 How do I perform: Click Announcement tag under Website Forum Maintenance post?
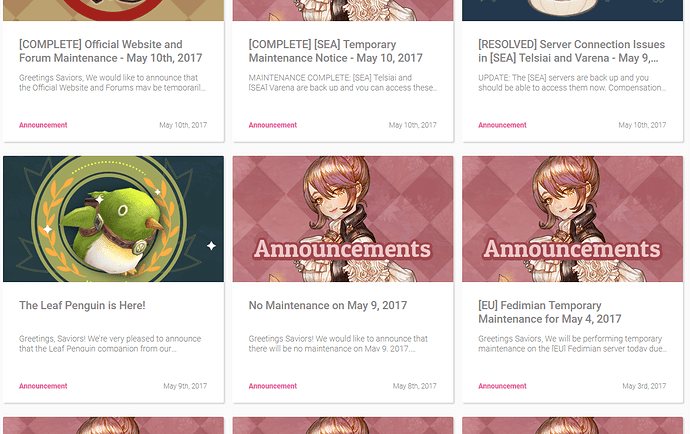click(43, 125)
